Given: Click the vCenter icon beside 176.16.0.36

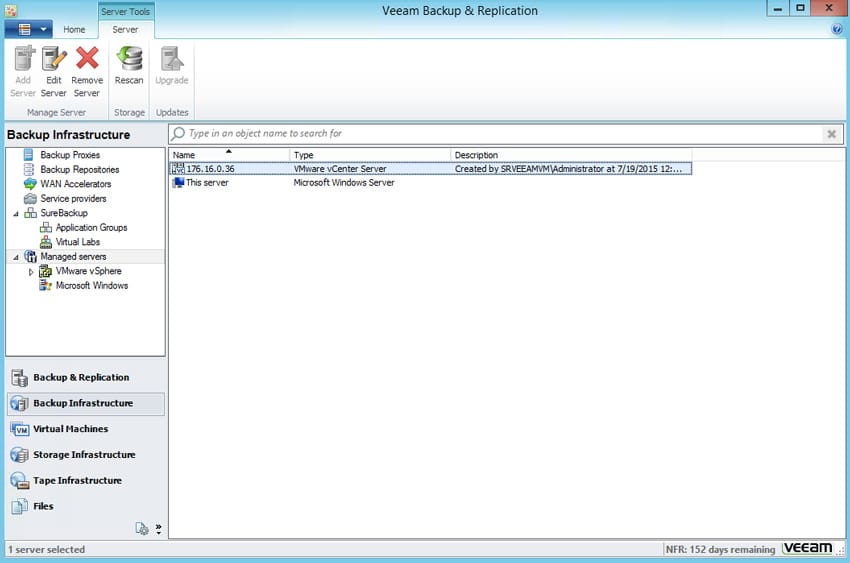Looking at the screenshot, I should (x=178, y=169).
